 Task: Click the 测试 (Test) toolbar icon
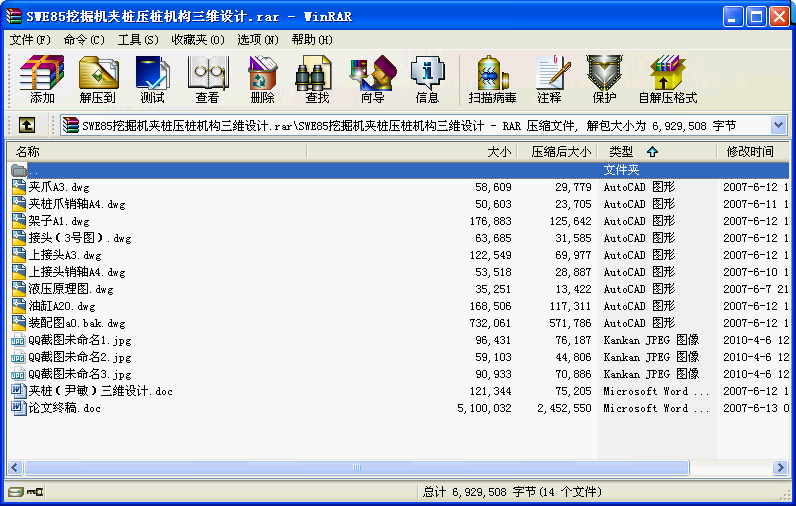[x=152, y=80]
